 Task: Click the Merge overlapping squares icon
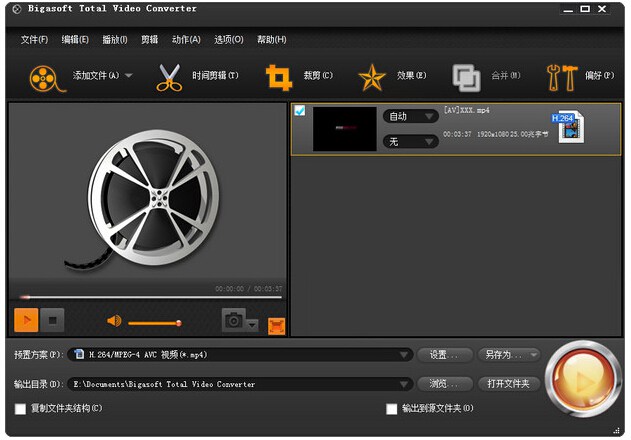click(466, 78)
